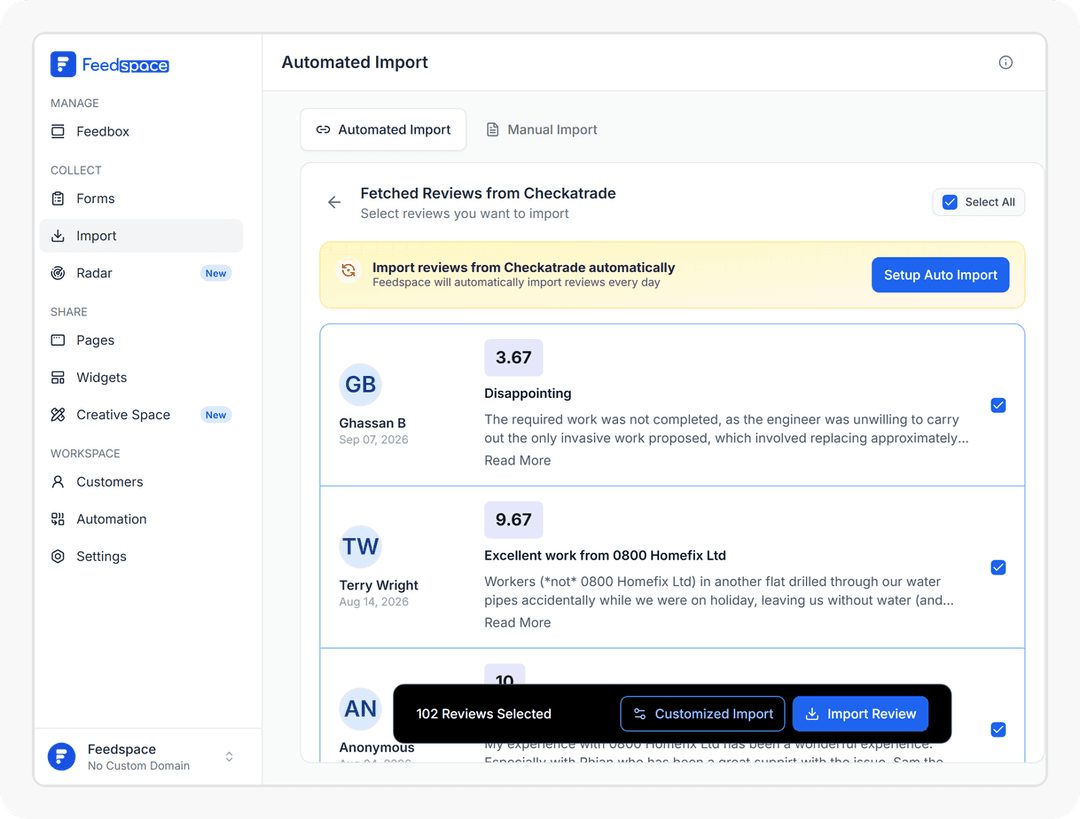Click the Feedspace wordmark in sidebar

pyautogui.click(x=125, y=65)
